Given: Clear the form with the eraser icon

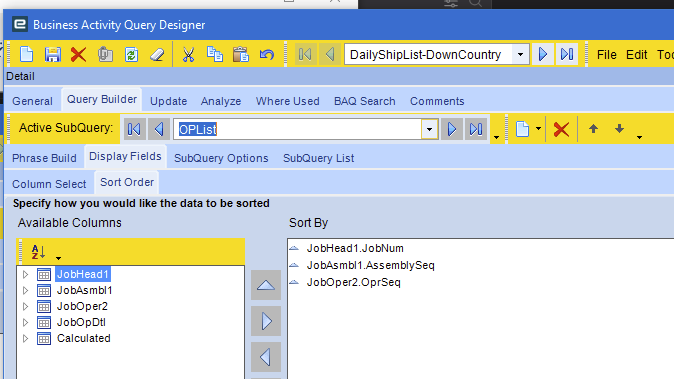Looking at the screenshot, I should click(157, 55).
